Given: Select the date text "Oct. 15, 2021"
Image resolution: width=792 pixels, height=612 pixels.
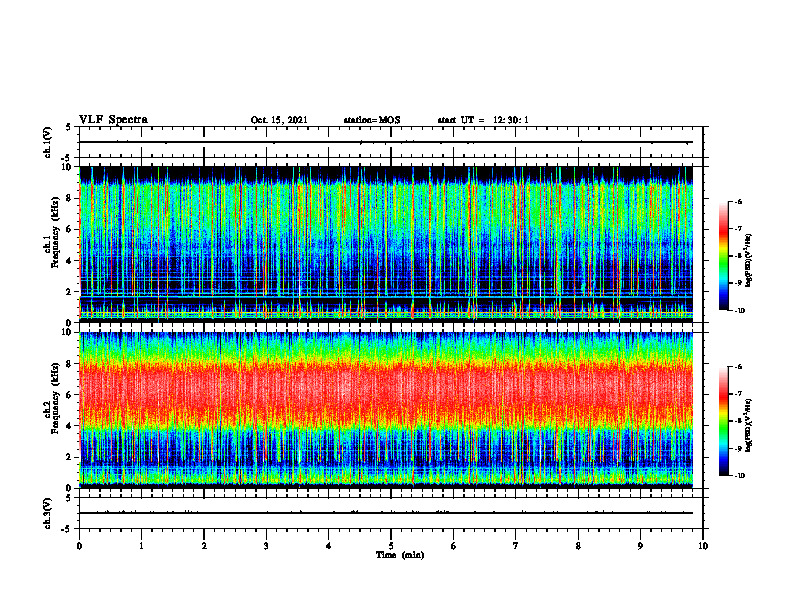Looking at the screenshot, I should tap(279, 120).
